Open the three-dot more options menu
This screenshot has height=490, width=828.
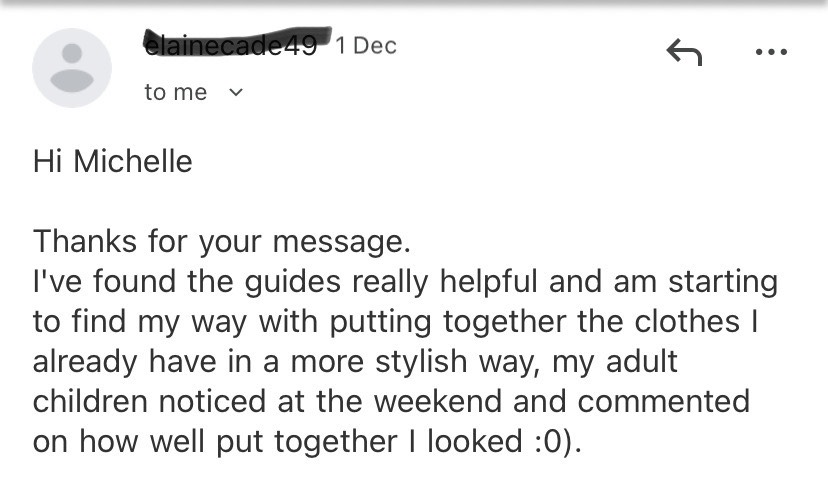click(771, 52)
